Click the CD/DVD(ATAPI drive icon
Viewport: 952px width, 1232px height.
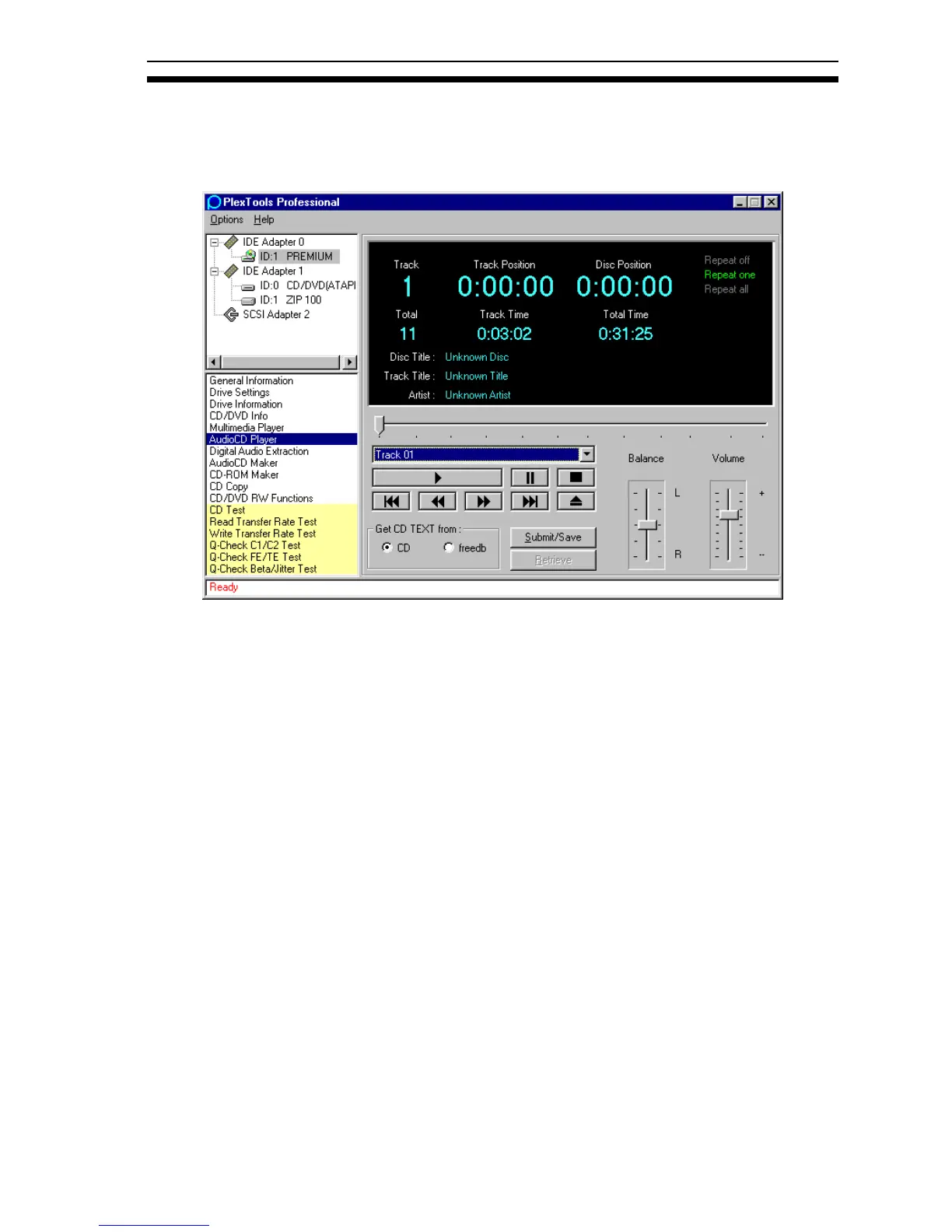tap(248, 286)
